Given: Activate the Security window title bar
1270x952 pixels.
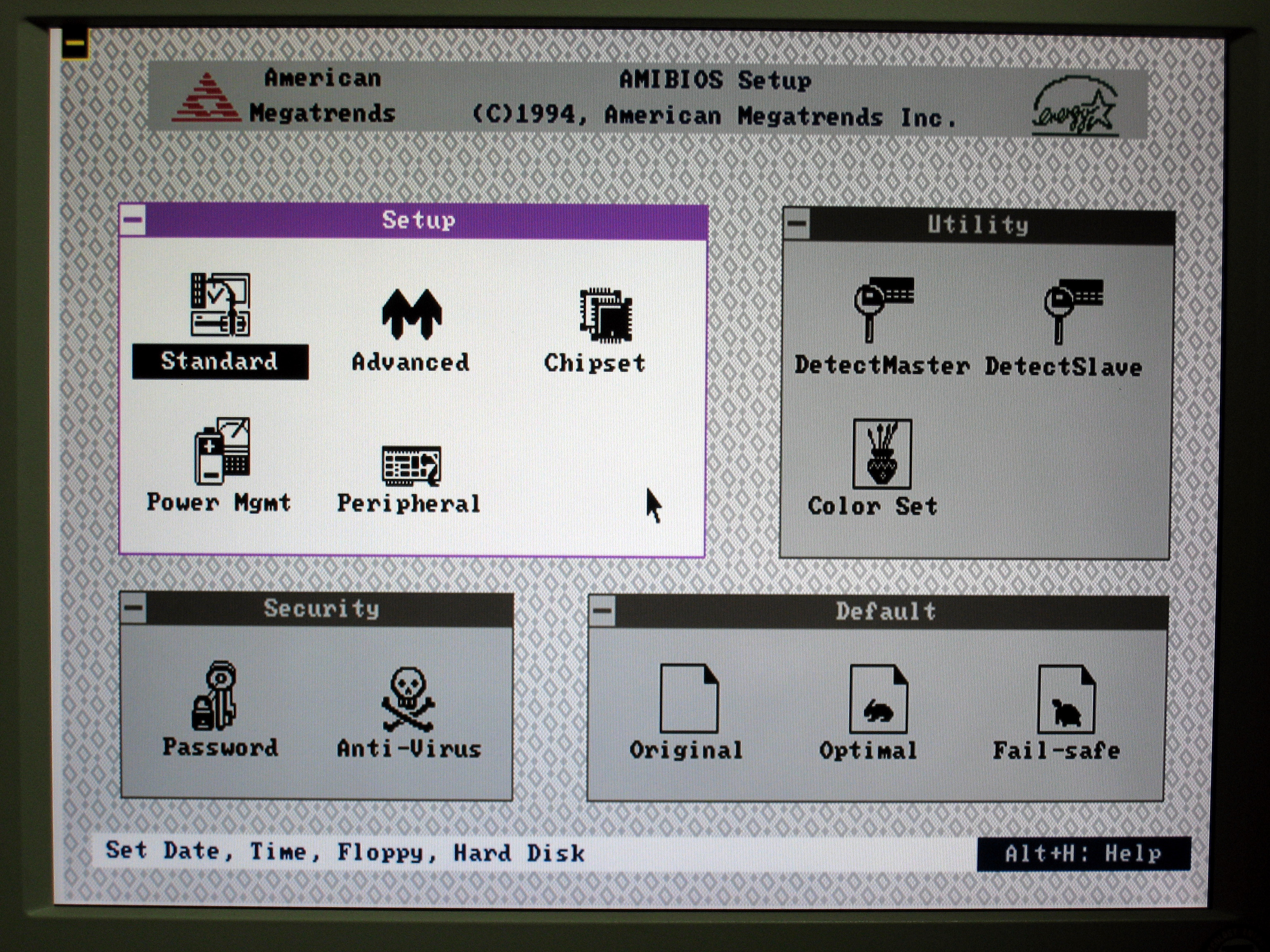Looking at the screenshot, I should (x=329, y=609).
